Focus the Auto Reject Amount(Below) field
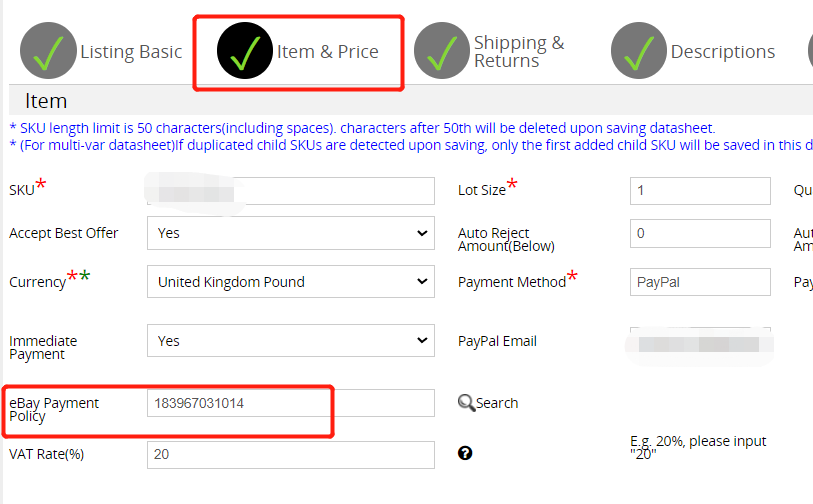Viewport: 813px width, 504px height. click(x=700, y=233)
